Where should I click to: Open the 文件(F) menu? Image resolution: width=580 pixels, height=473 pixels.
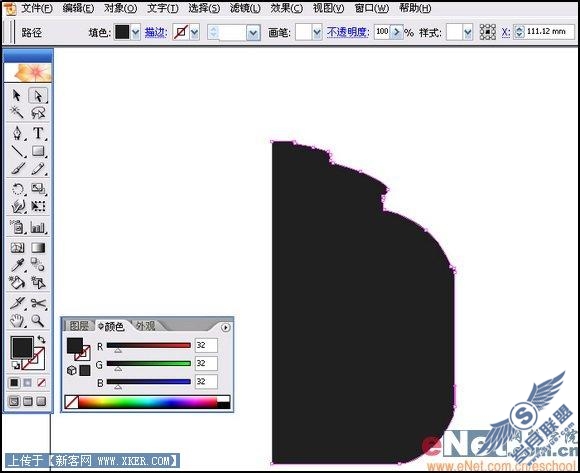[36, 8]
